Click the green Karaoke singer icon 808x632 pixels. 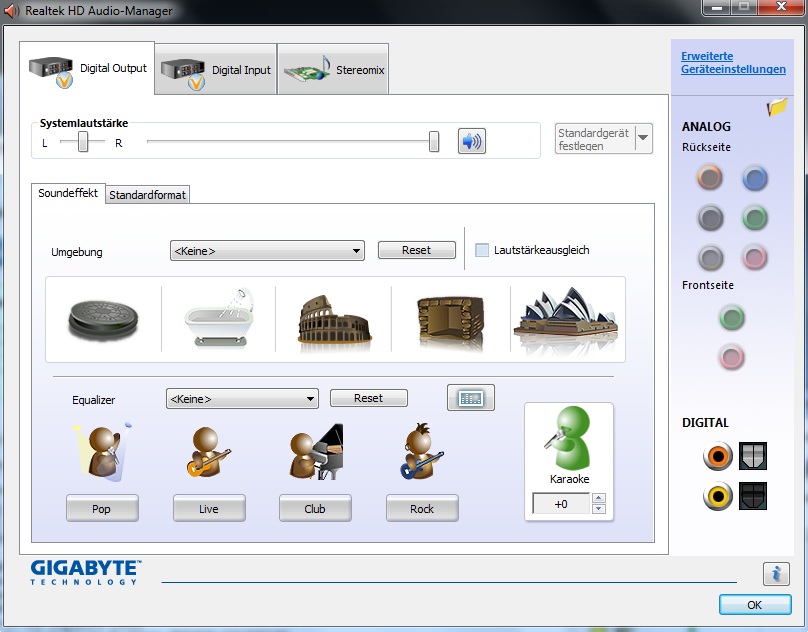click(x=568, y=438)
